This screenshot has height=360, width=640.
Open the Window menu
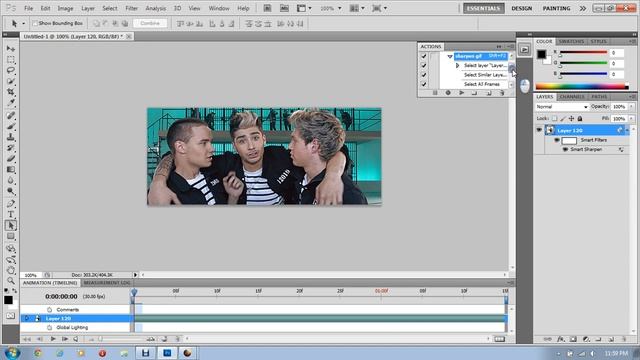[x=219, y=8]
